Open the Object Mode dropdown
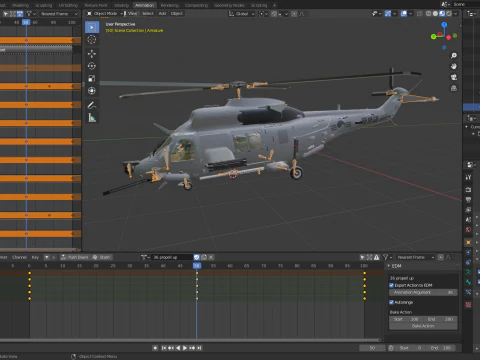The width and height of the screenshot is (480, 360). 105,14
